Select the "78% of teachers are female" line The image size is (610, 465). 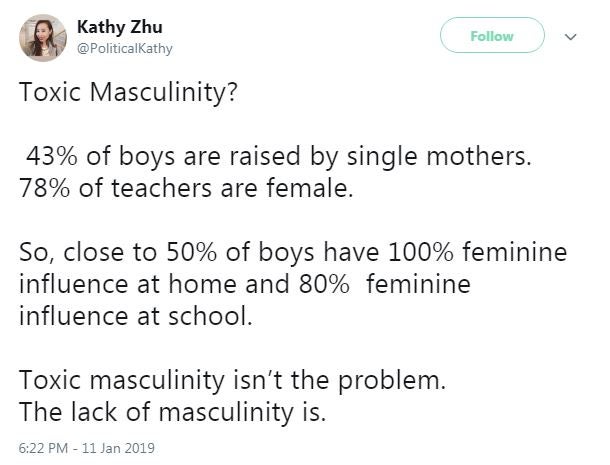(187, 187)
